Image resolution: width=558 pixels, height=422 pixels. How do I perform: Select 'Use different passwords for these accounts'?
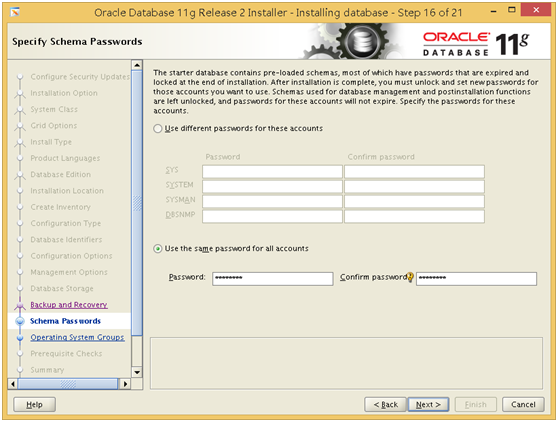point(158,128)
